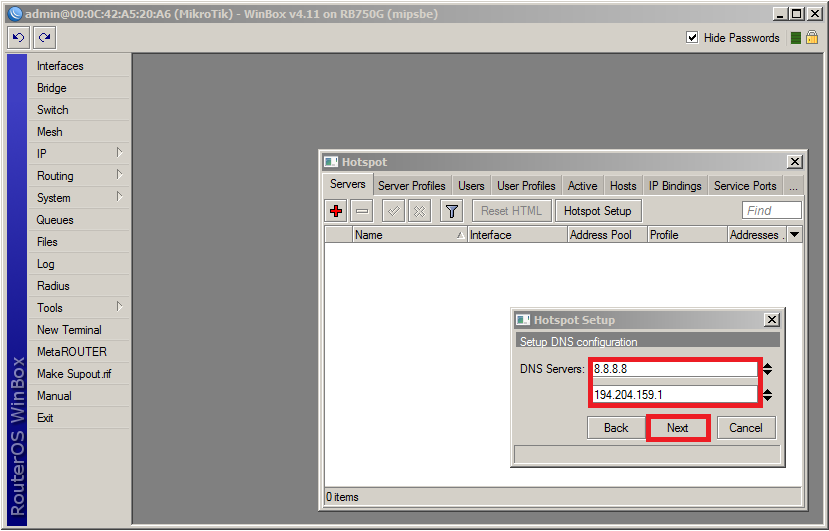Click the minus Remove button in Hotspot
The height and width of the screenshot is (531, 829).
pyautogui.click(x=362, y=211)
